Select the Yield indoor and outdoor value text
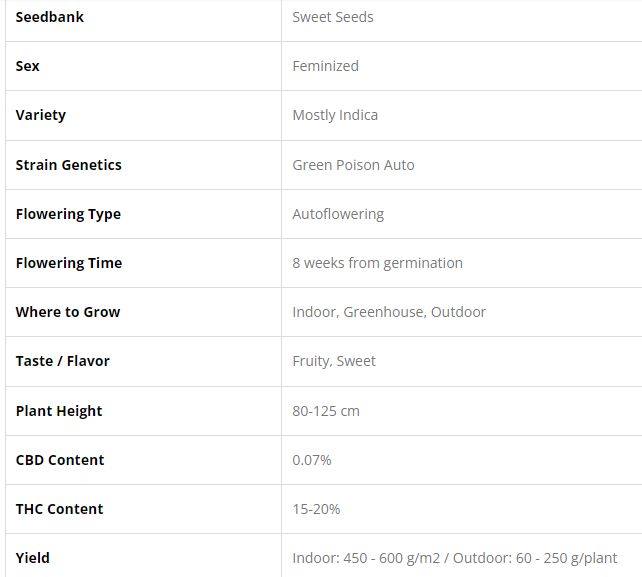 (x=455, y=558)
